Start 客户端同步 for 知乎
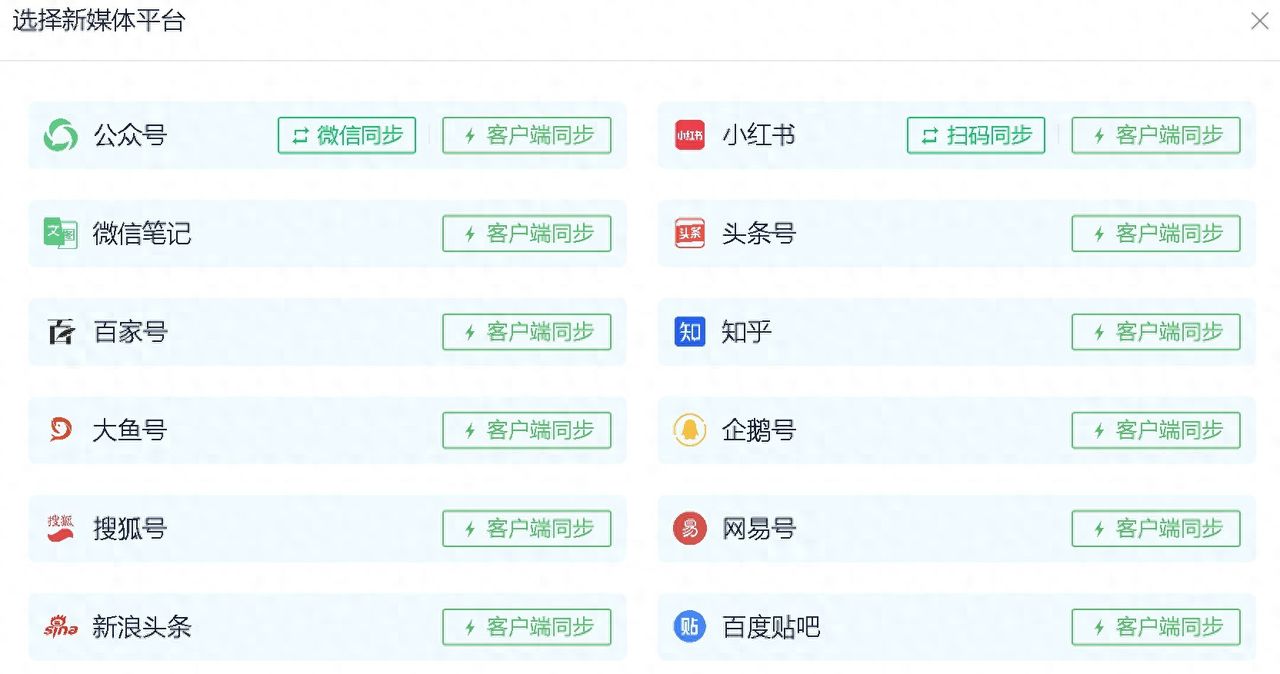The image size is (1280, 674). pos(1156,332)
